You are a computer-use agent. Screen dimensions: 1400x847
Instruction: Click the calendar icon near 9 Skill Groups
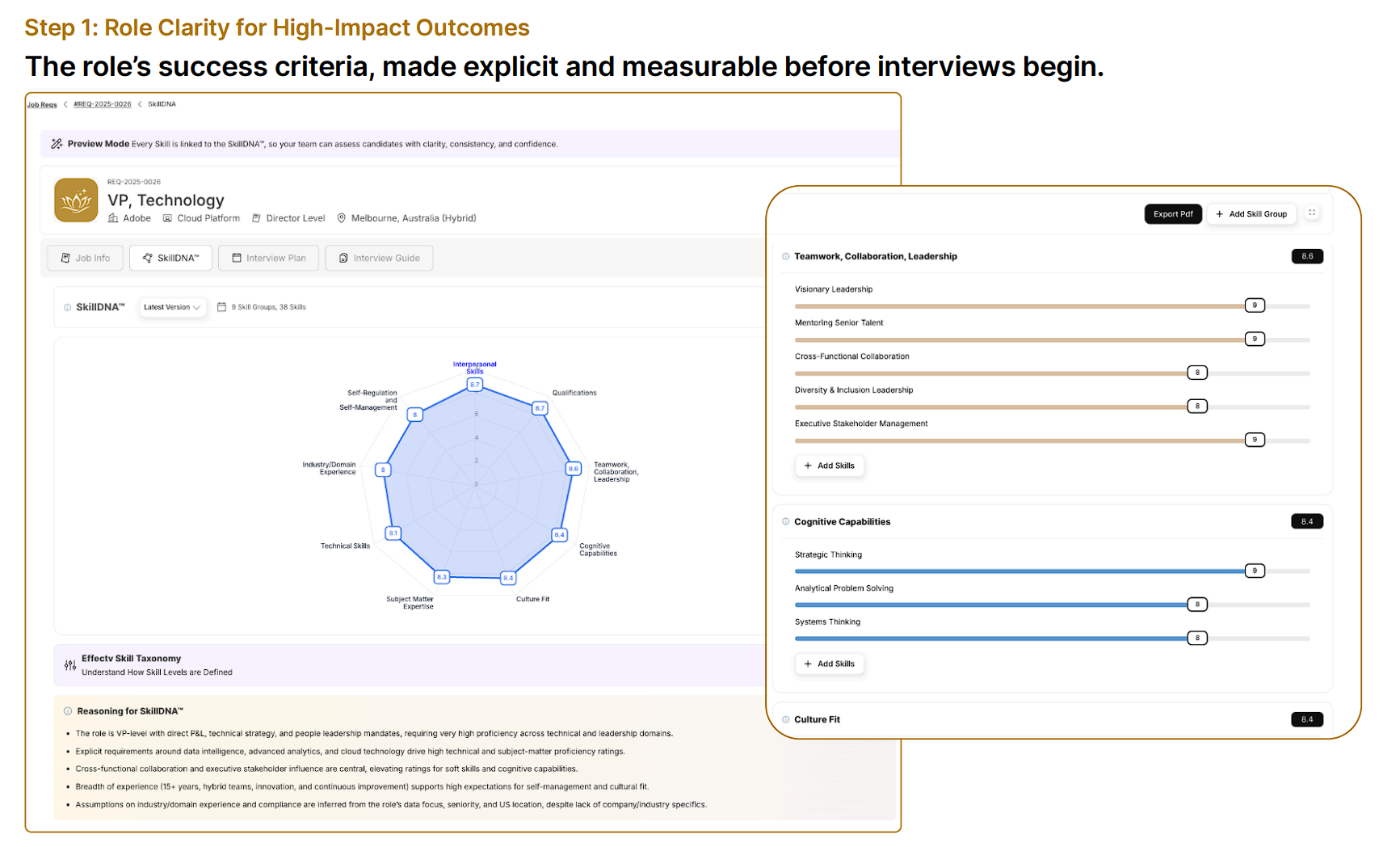point(221,307)
